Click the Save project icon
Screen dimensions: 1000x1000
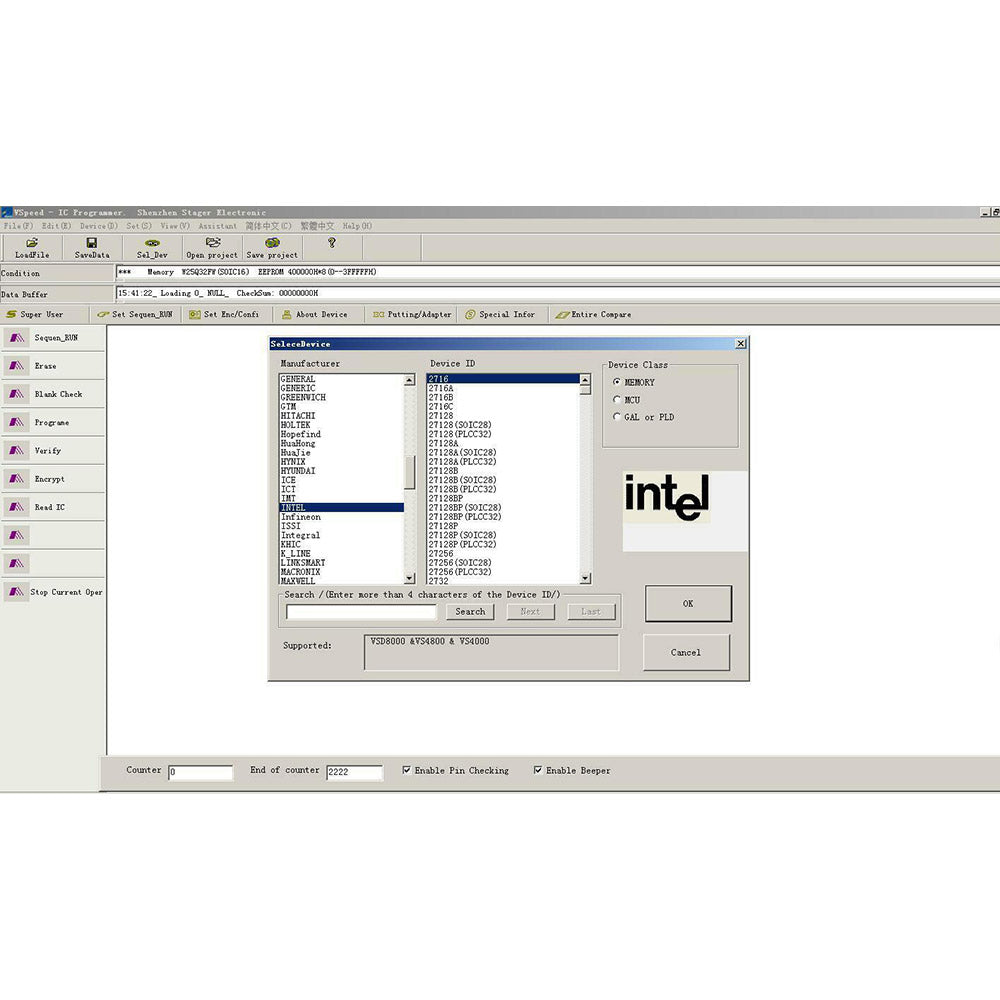tap(272, 243)
